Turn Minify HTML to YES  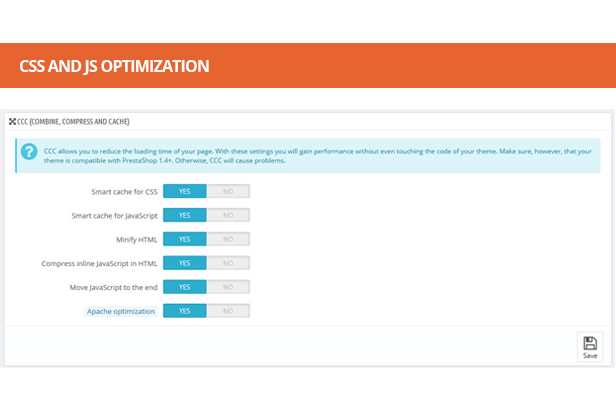tap(184, 239)
